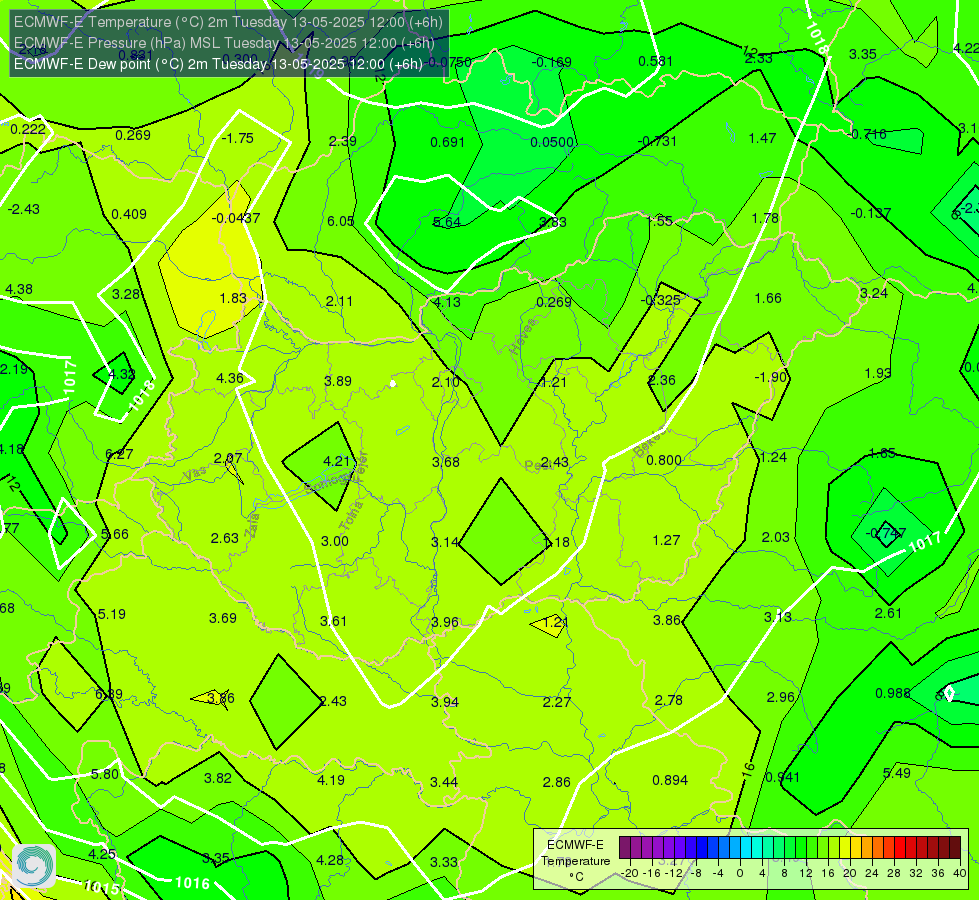Click the dew point value -0.325

pyautogui.click(x=661, y=300)
